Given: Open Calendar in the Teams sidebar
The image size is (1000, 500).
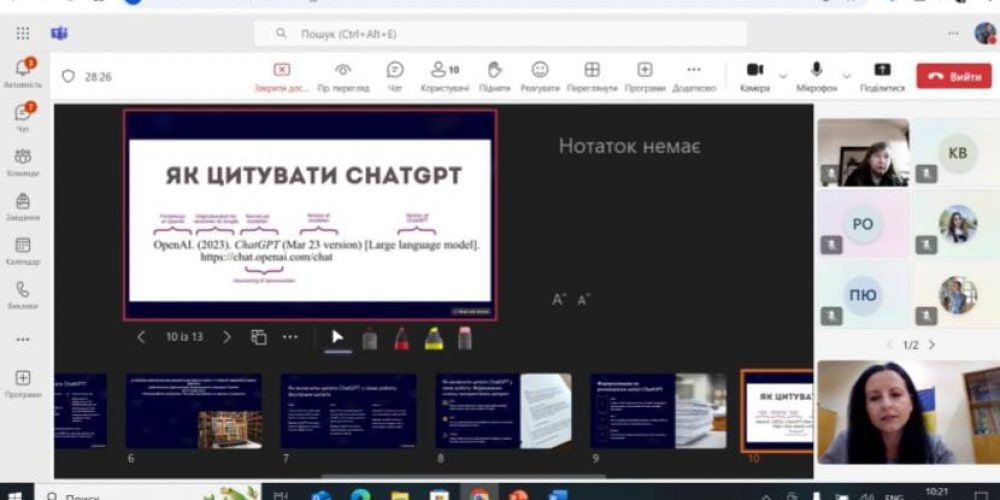Looking at the screenshot, I should point(22,250).
